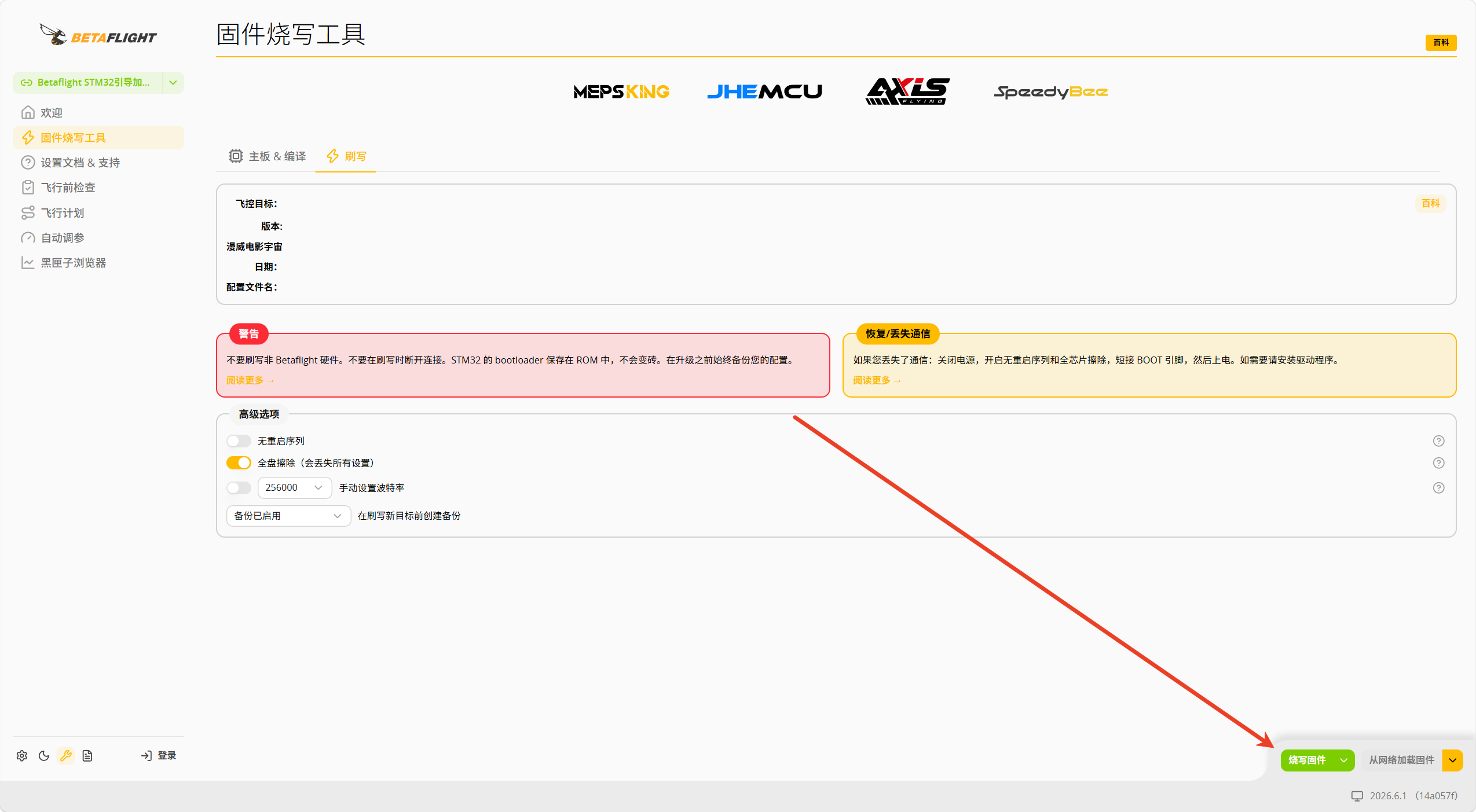Open 阅读更多 link in 恢复/丢失通信 box
1476x812 pixels.
click(x=877, y=380)
